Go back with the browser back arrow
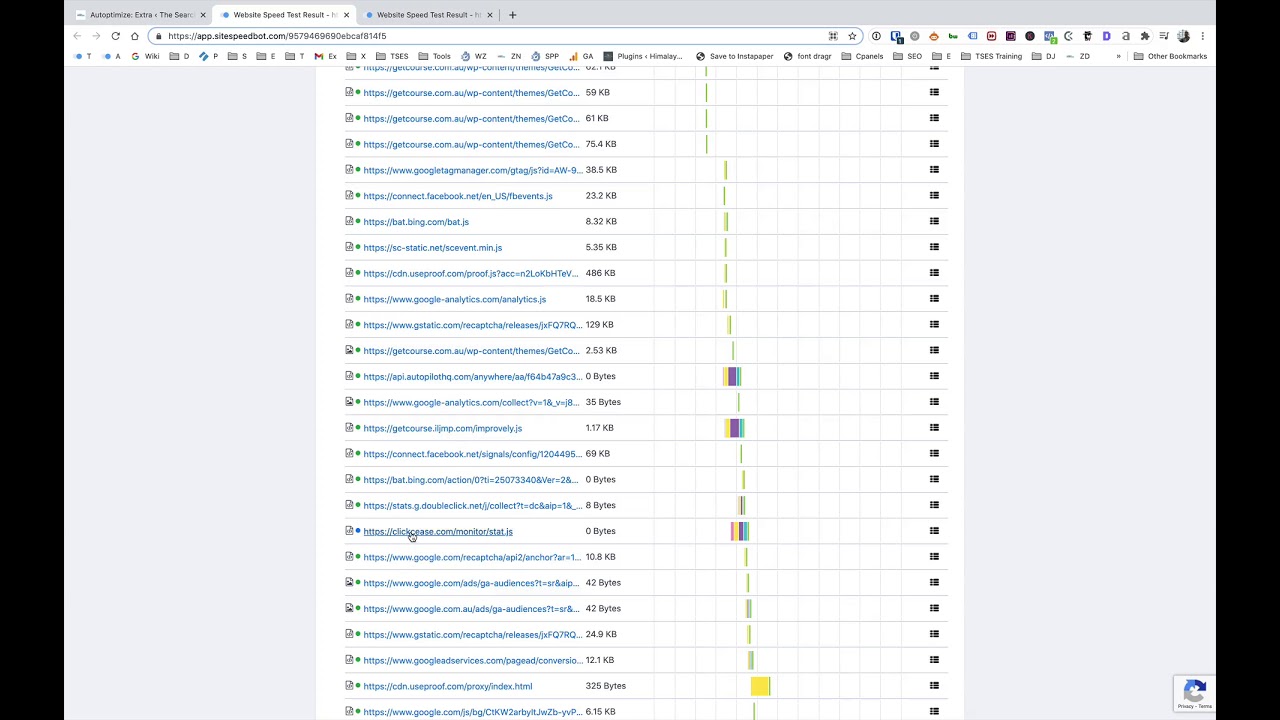This screenshot has width=1280, height=720. [77, 36]
